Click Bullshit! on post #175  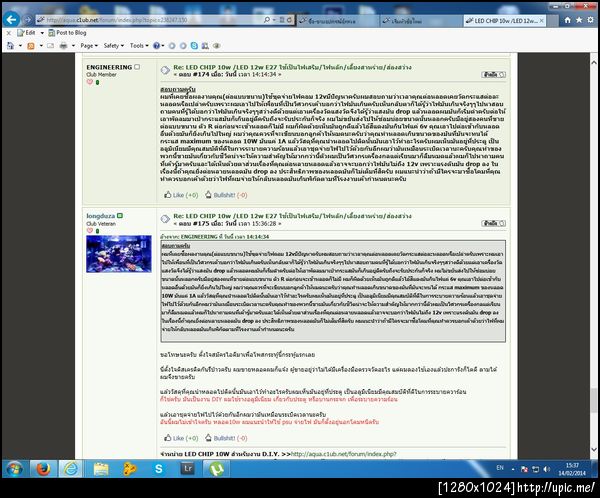tap(226, 438)
